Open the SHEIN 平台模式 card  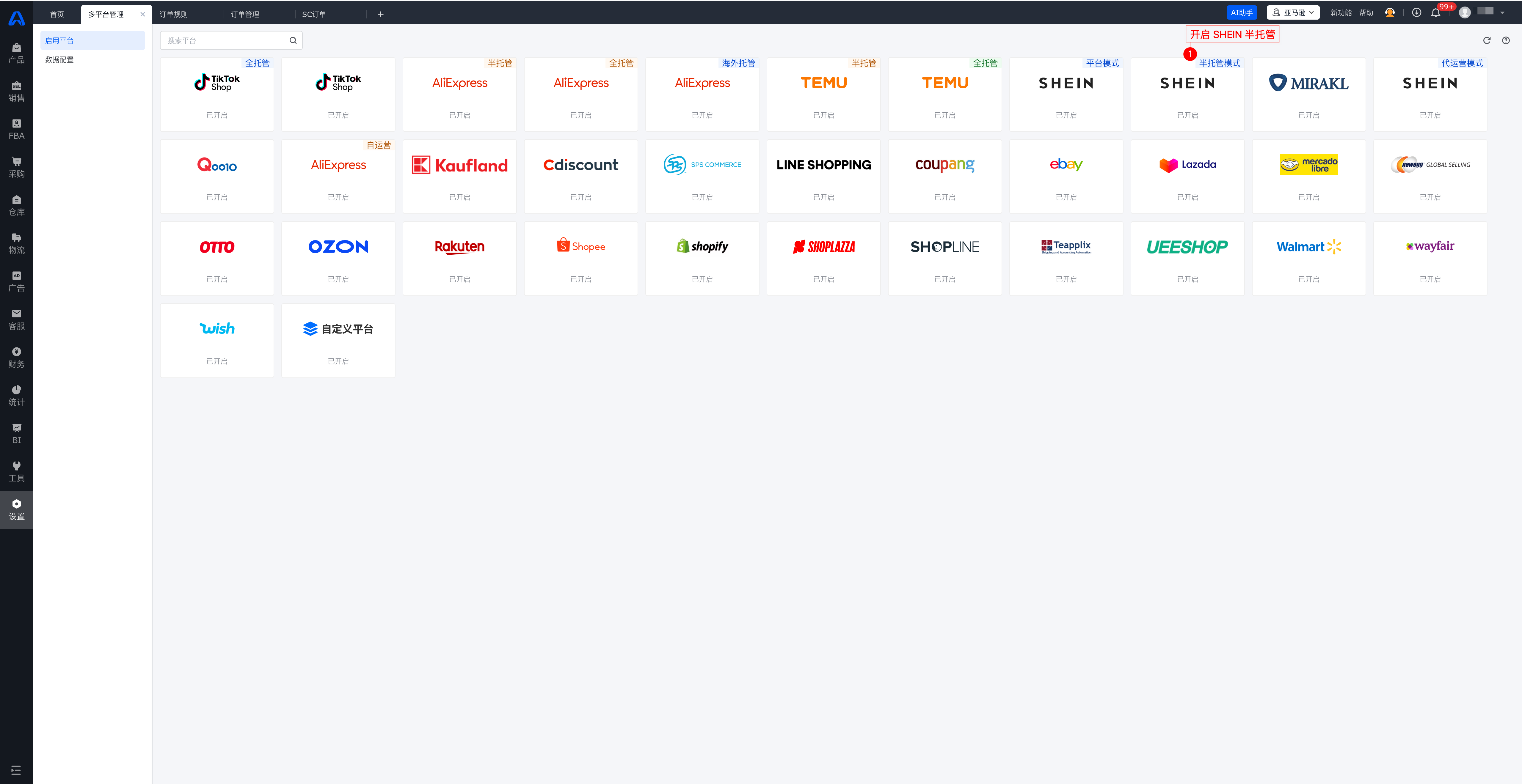(x=1066, y=95)
